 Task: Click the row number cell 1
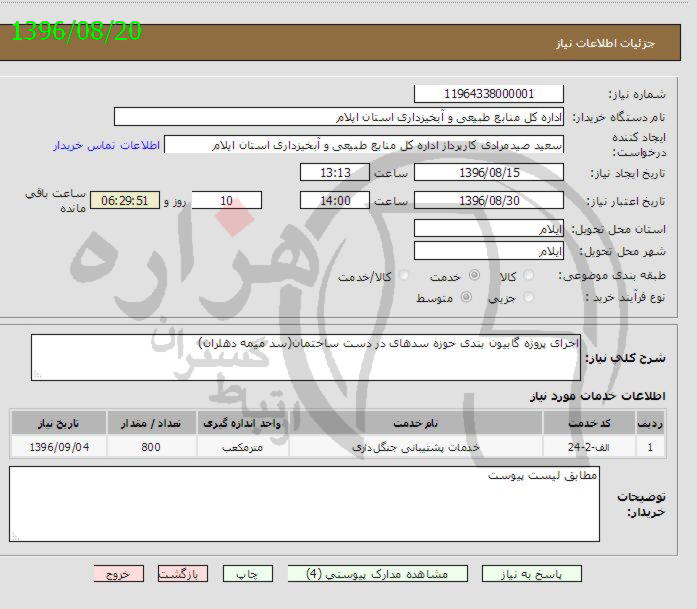tap(650, 447)
